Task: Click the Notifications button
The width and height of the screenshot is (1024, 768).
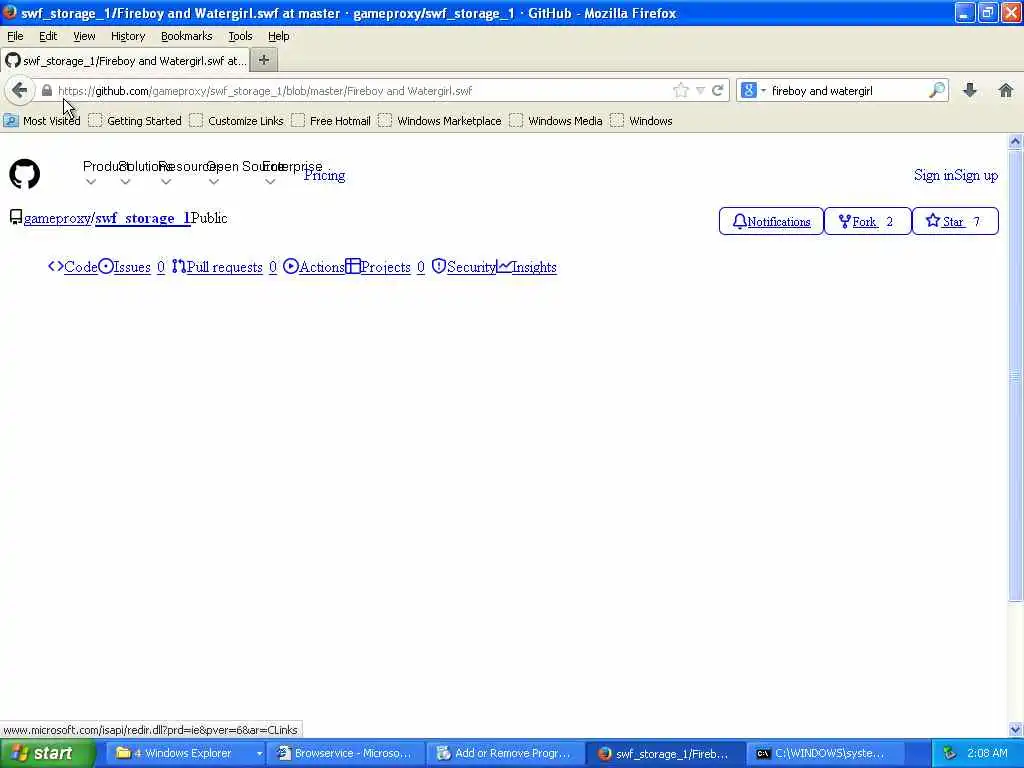Action: coord(771,221)
